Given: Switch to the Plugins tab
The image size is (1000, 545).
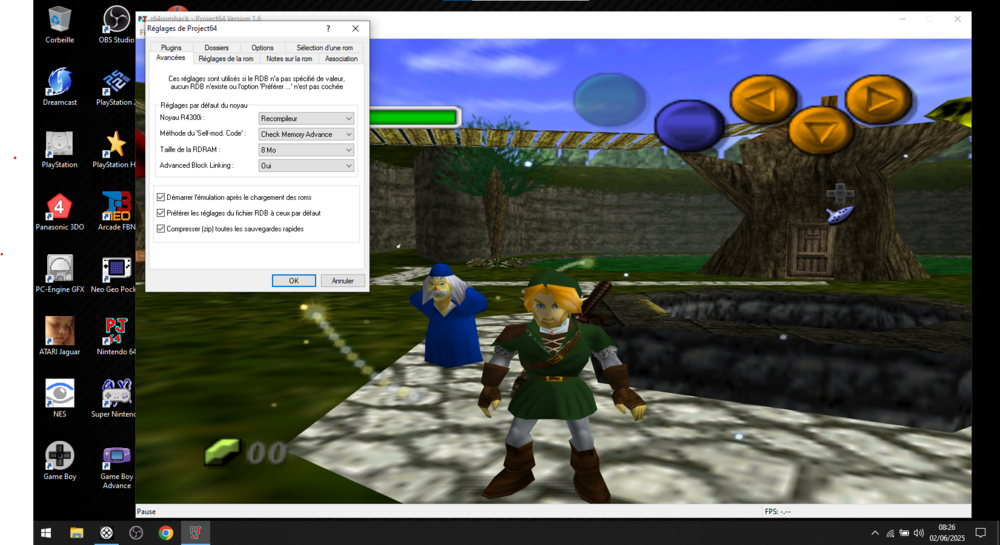Looking at the screenshot, I should click(x=171, y=47).
